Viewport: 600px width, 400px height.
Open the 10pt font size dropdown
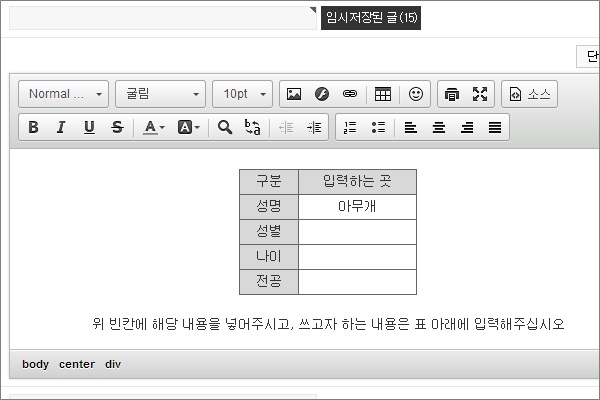pos(243,94)
